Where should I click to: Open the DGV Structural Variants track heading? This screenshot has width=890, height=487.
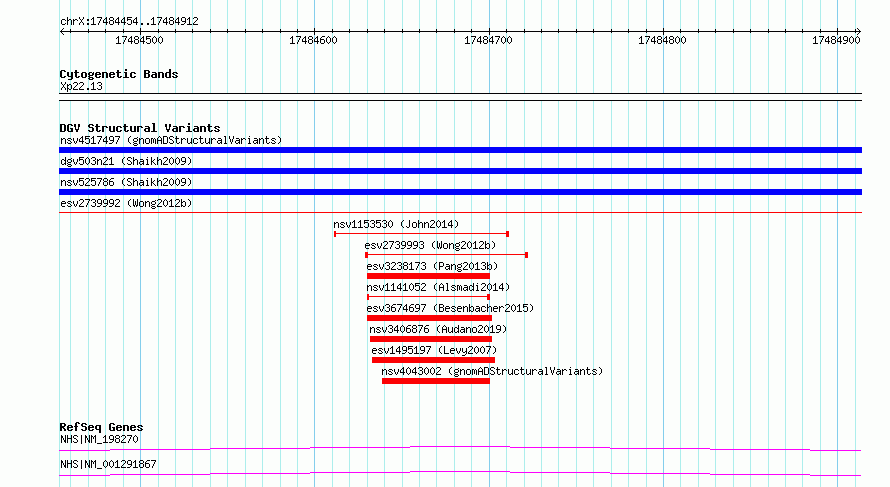140,128
